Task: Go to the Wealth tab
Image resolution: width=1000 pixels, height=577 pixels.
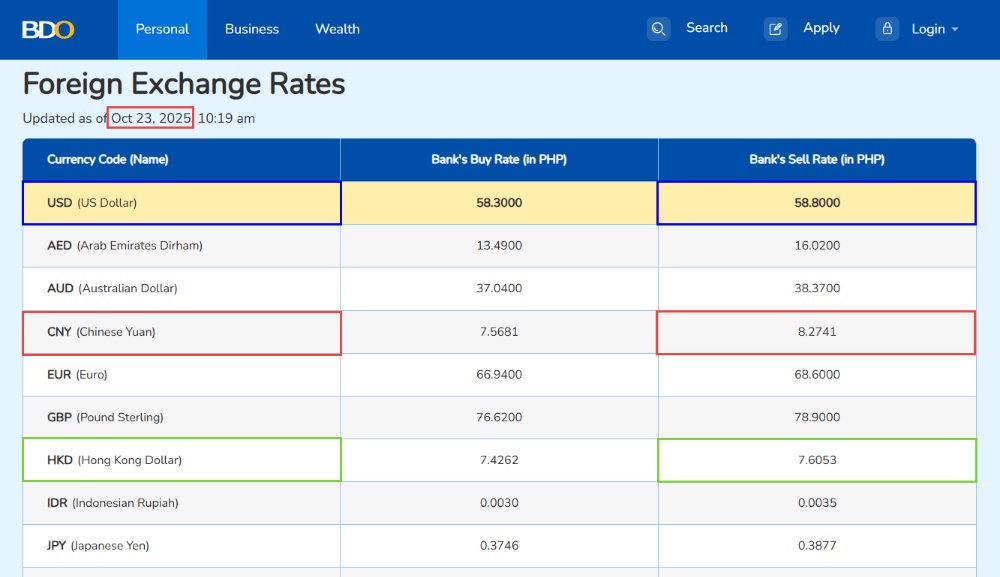Action: tap(337, 29)
